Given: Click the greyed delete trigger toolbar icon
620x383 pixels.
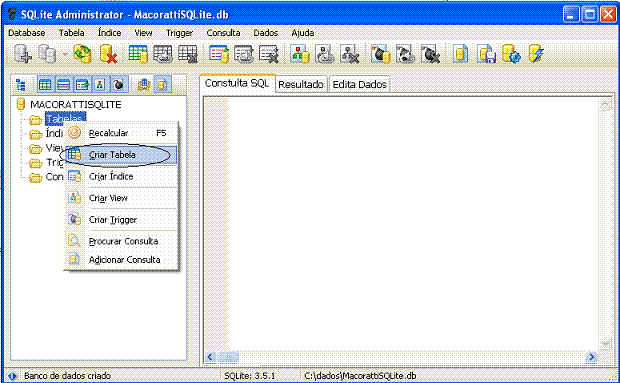Looking at the screenshot, I should coord(430,54).
